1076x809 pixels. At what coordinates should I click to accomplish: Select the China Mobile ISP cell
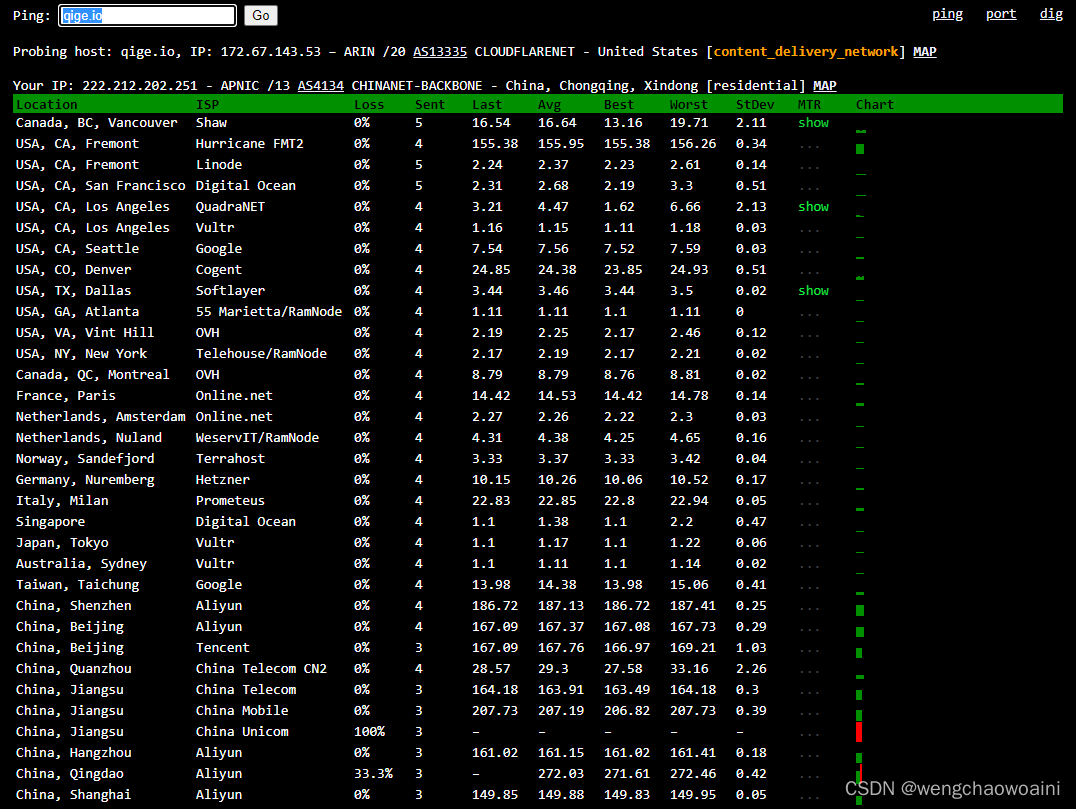pyautogui.click(x=242, y=711)
